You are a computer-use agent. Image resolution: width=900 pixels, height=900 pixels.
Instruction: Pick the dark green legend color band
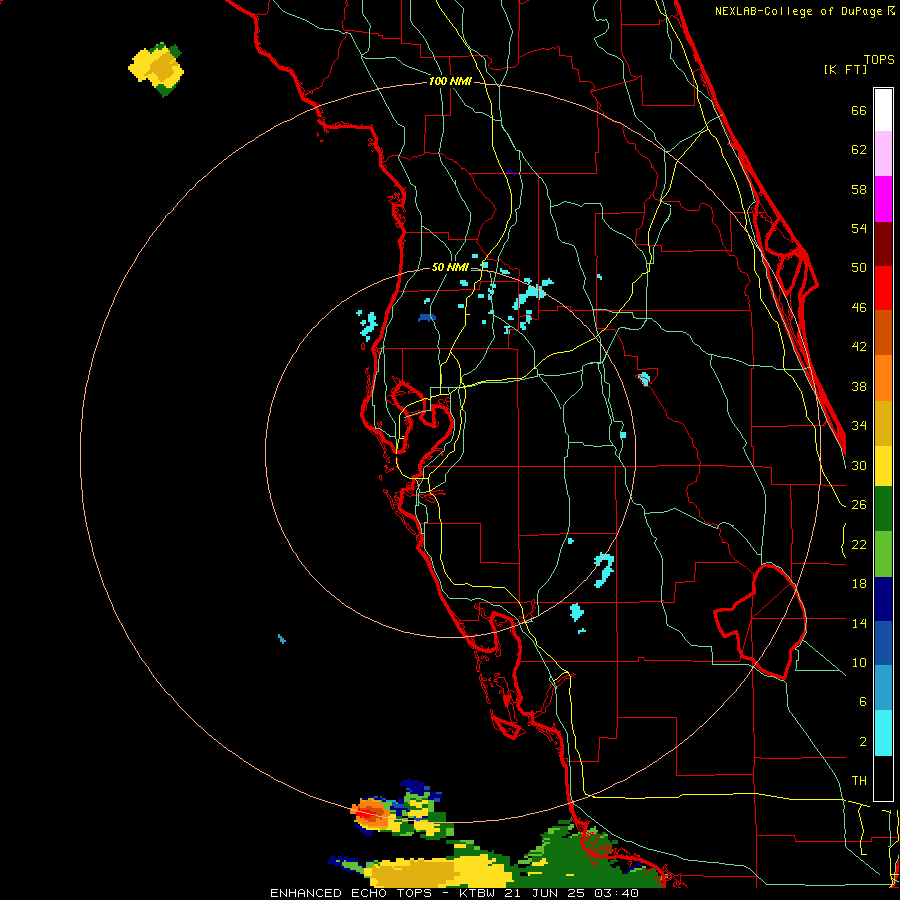click(883, 509)
